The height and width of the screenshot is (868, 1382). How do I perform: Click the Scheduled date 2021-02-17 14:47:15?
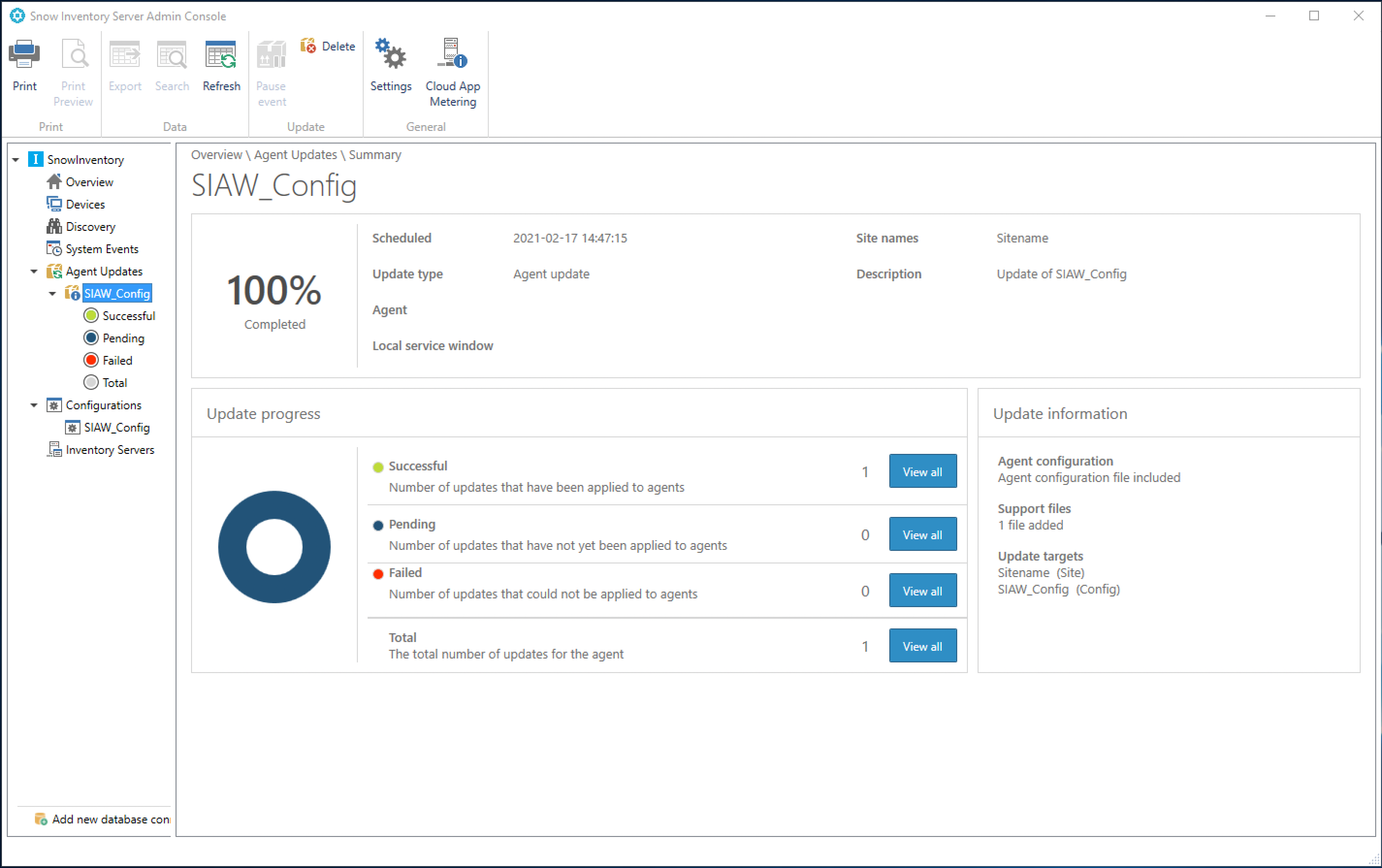570,238
